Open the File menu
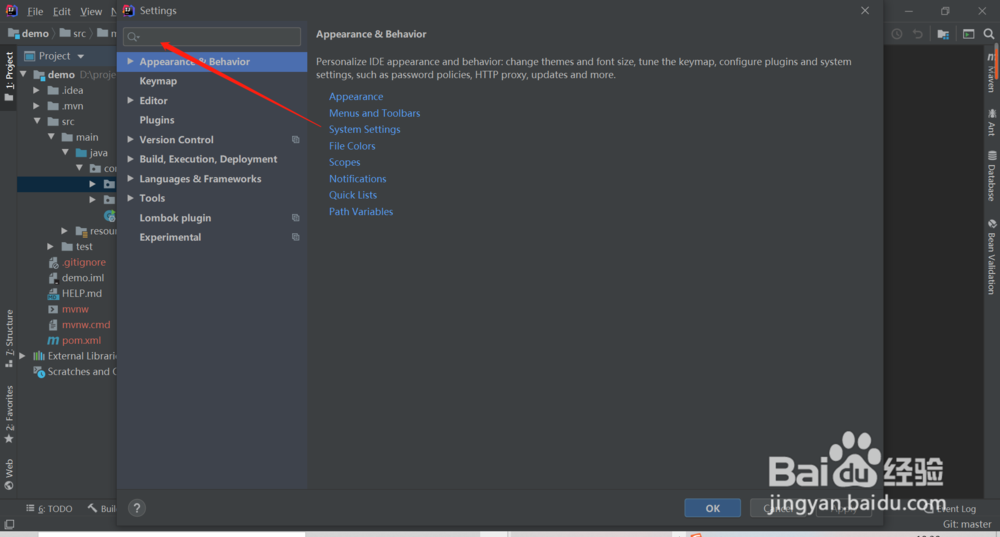The image size is (1000, 537). (x=35, y=11)
